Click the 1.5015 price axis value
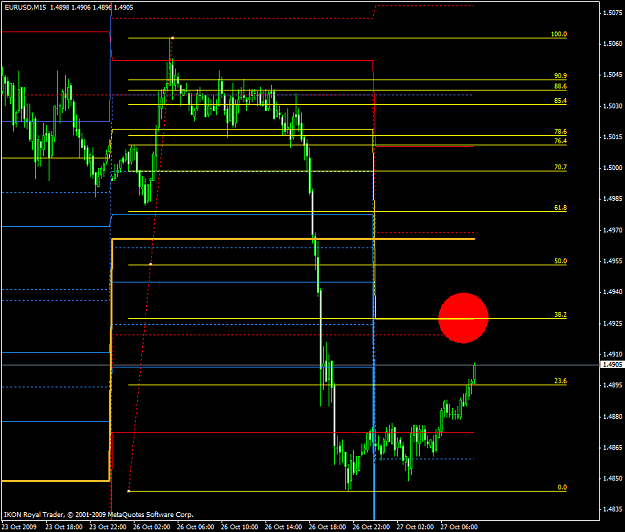The width and height of the screenshot is (625, 532). point(612,137)
